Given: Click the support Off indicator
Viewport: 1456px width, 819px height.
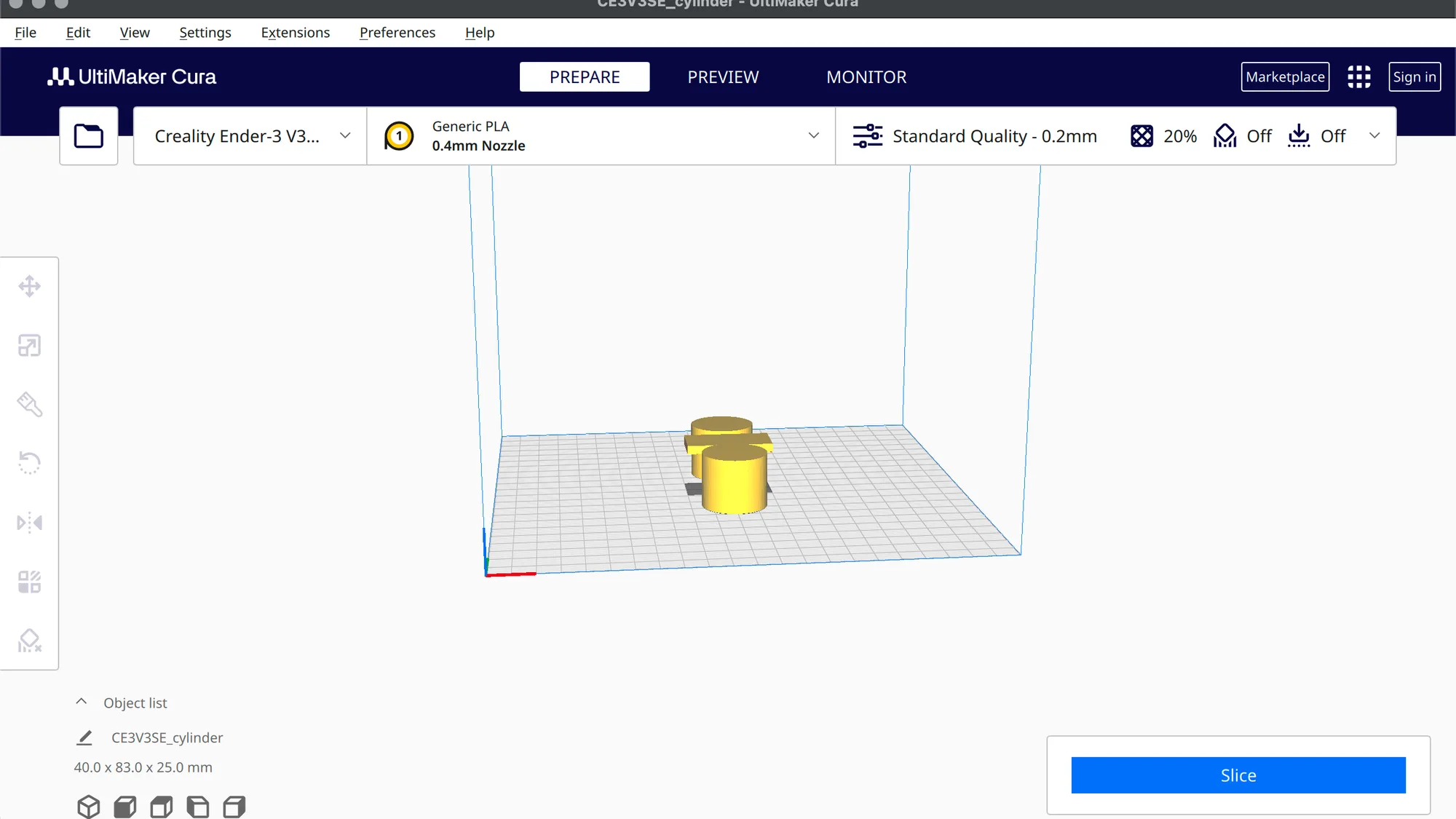Looking at the screenshot, I should point(1243,136).
